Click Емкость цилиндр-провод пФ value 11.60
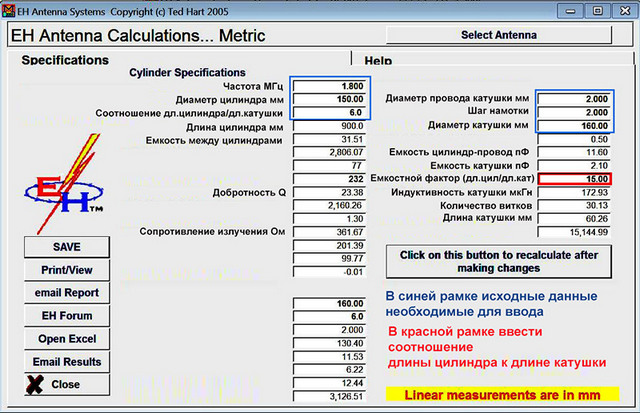Screen dimensions: 640x413 pos(574,152)
